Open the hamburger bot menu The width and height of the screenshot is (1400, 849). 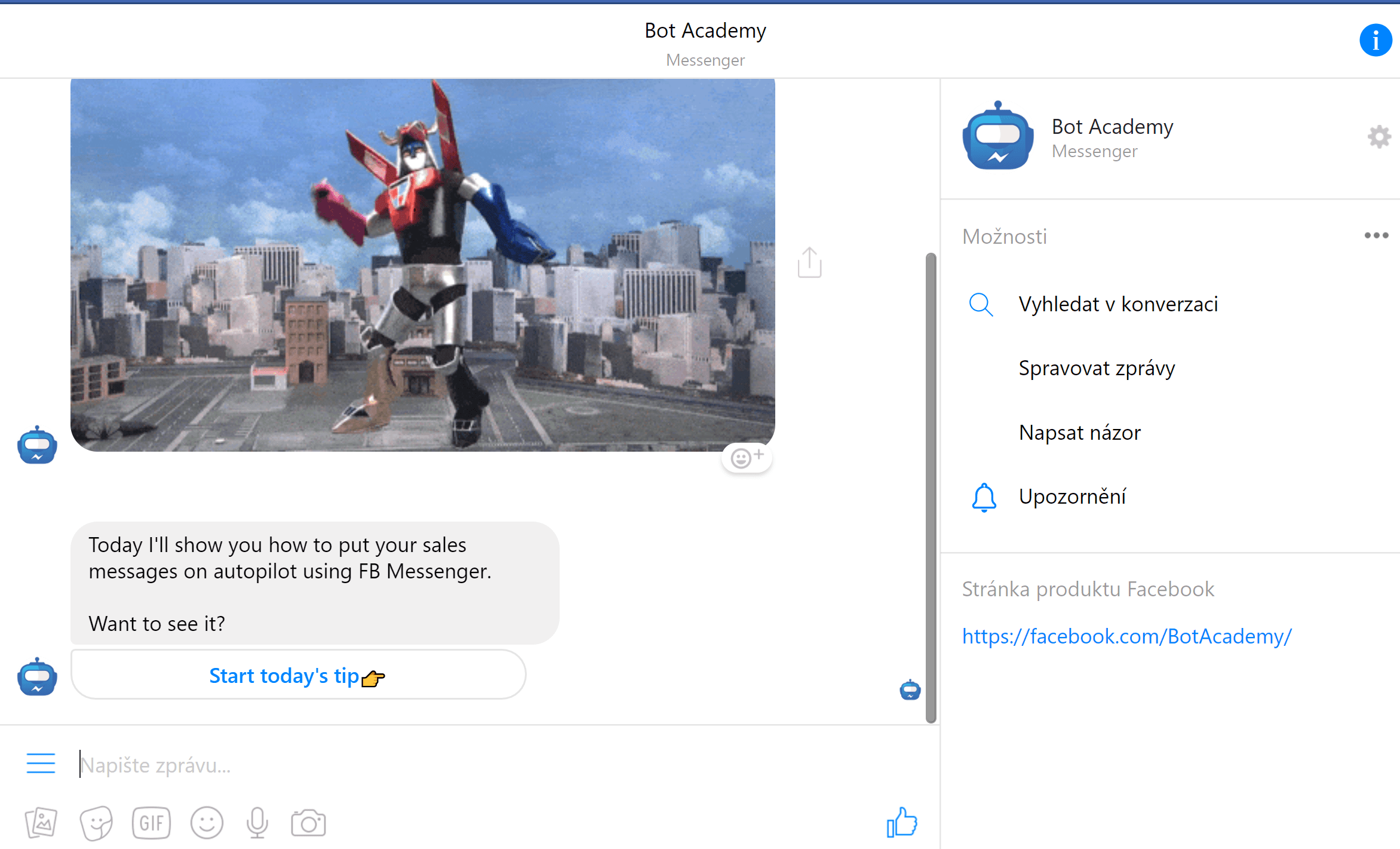41,764
